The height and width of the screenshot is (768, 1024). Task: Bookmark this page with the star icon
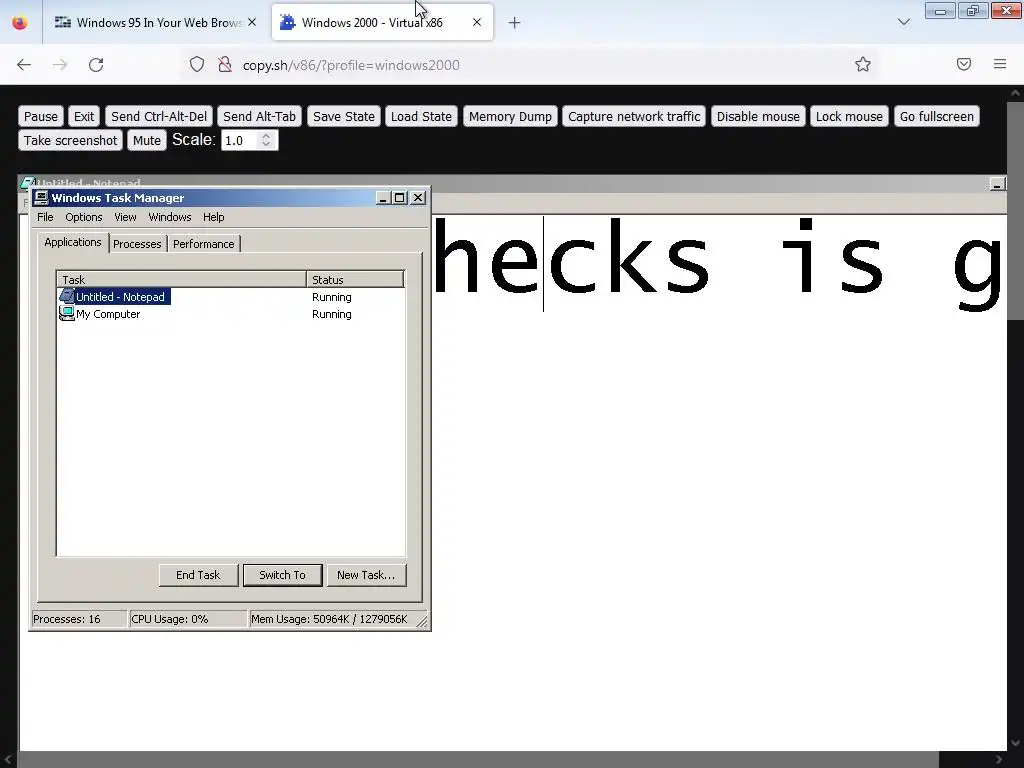(x=863, y=64)
